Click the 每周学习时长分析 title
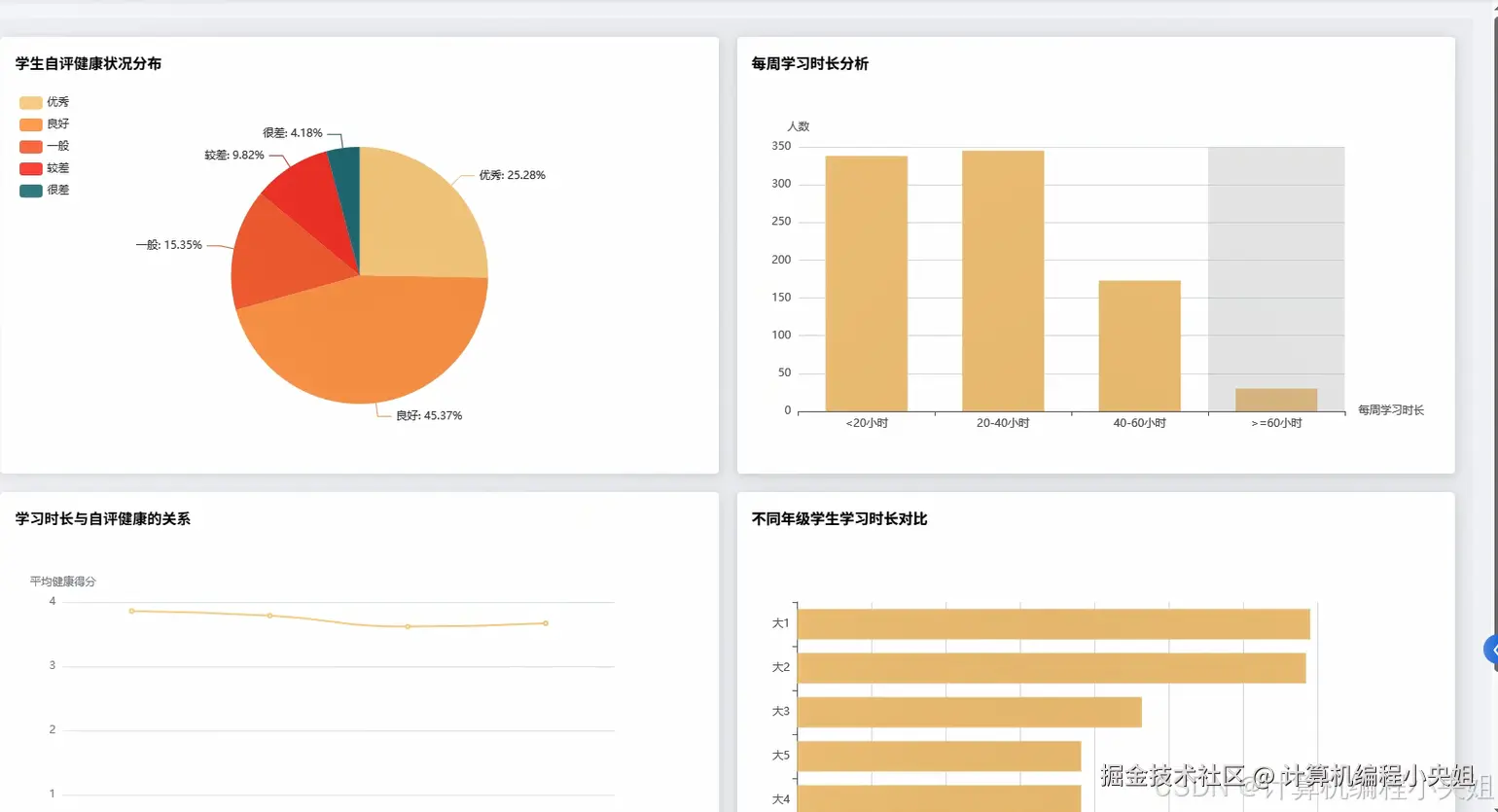 [x=810, y=63]
